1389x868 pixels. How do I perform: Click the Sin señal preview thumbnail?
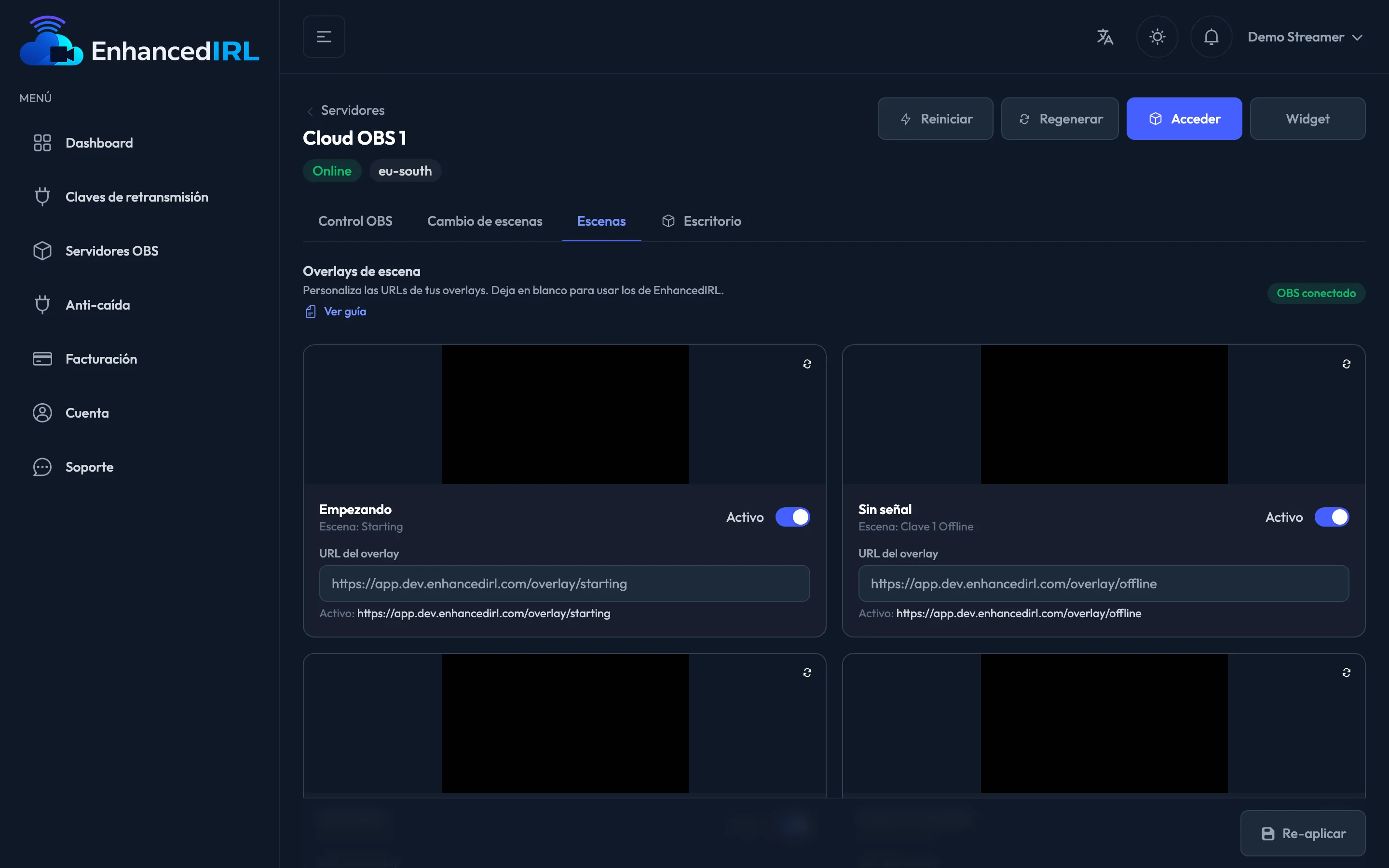point(1104,415)
